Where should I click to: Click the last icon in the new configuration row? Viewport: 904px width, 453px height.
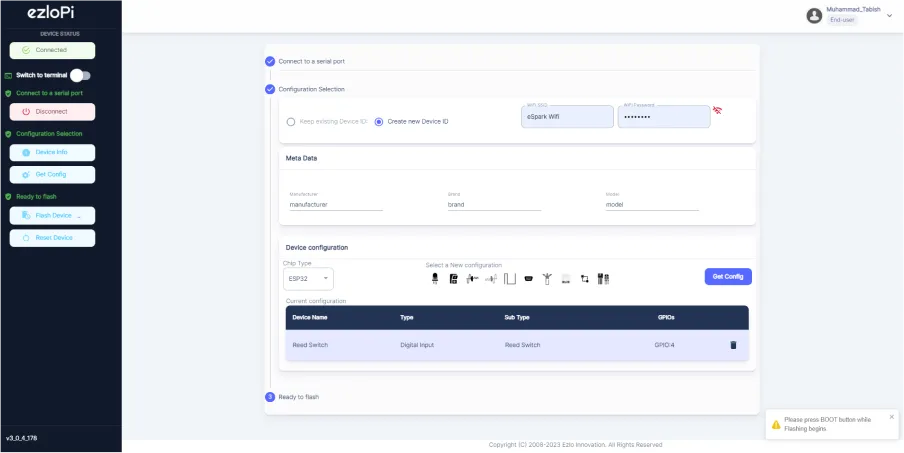click(603, 278)
